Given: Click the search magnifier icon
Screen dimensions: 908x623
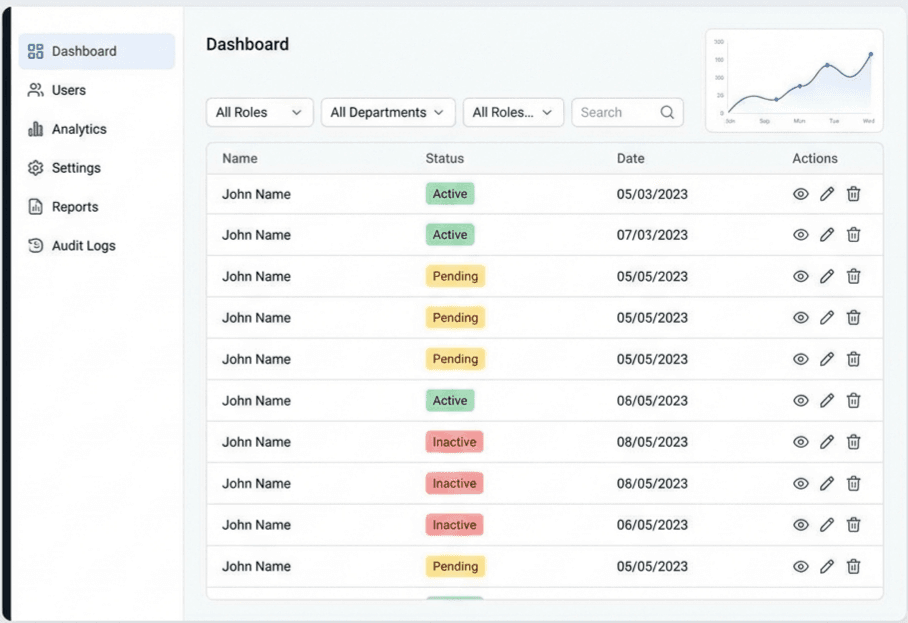Looking at the screenshot, I should (x=667, y=112).
